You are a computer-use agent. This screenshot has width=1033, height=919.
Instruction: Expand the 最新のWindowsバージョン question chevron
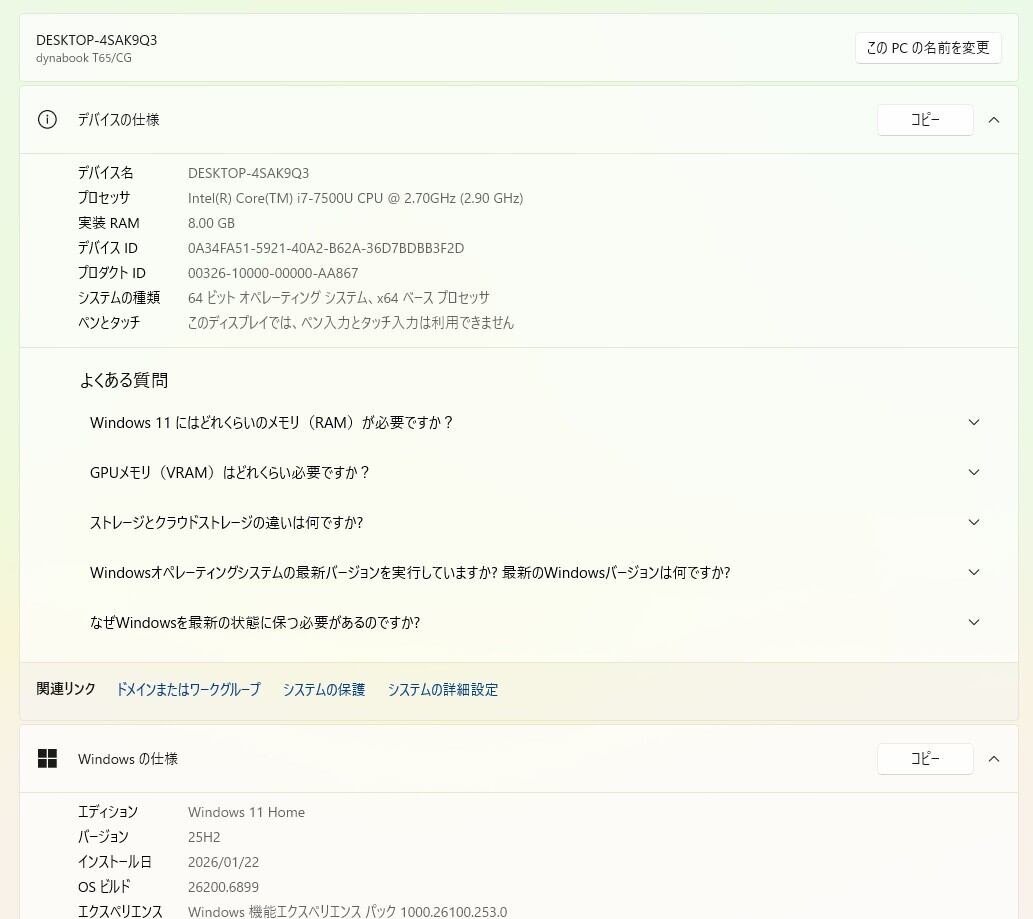974,572
